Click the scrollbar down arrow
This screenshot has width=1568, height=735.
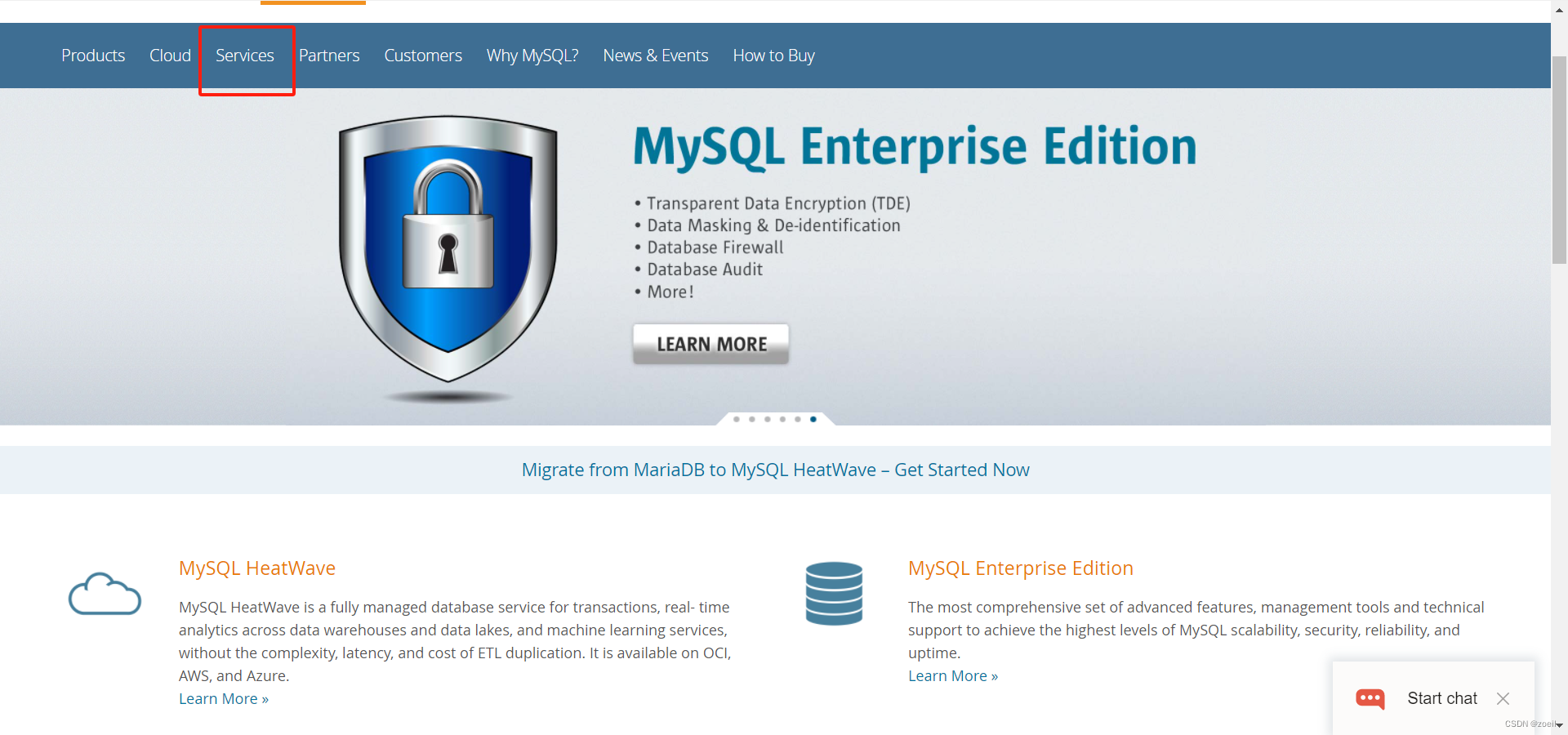click(x=1559, y=725)
